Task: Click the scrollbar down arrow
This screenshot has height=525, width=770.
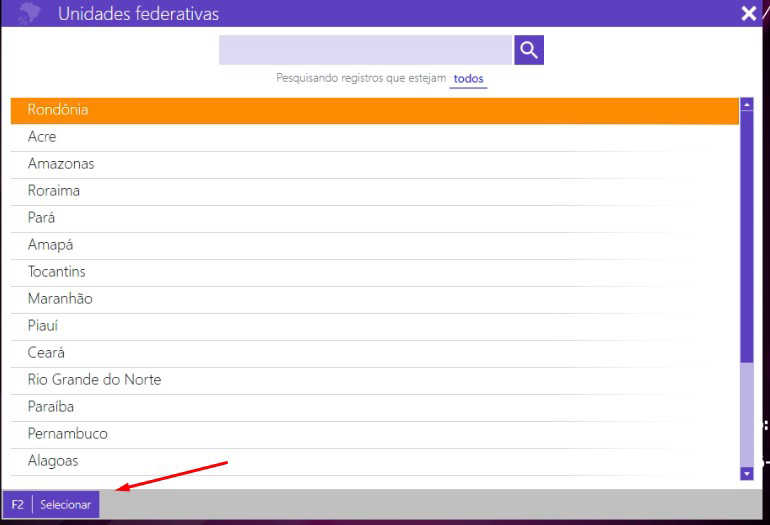Action: click(747, 473)
